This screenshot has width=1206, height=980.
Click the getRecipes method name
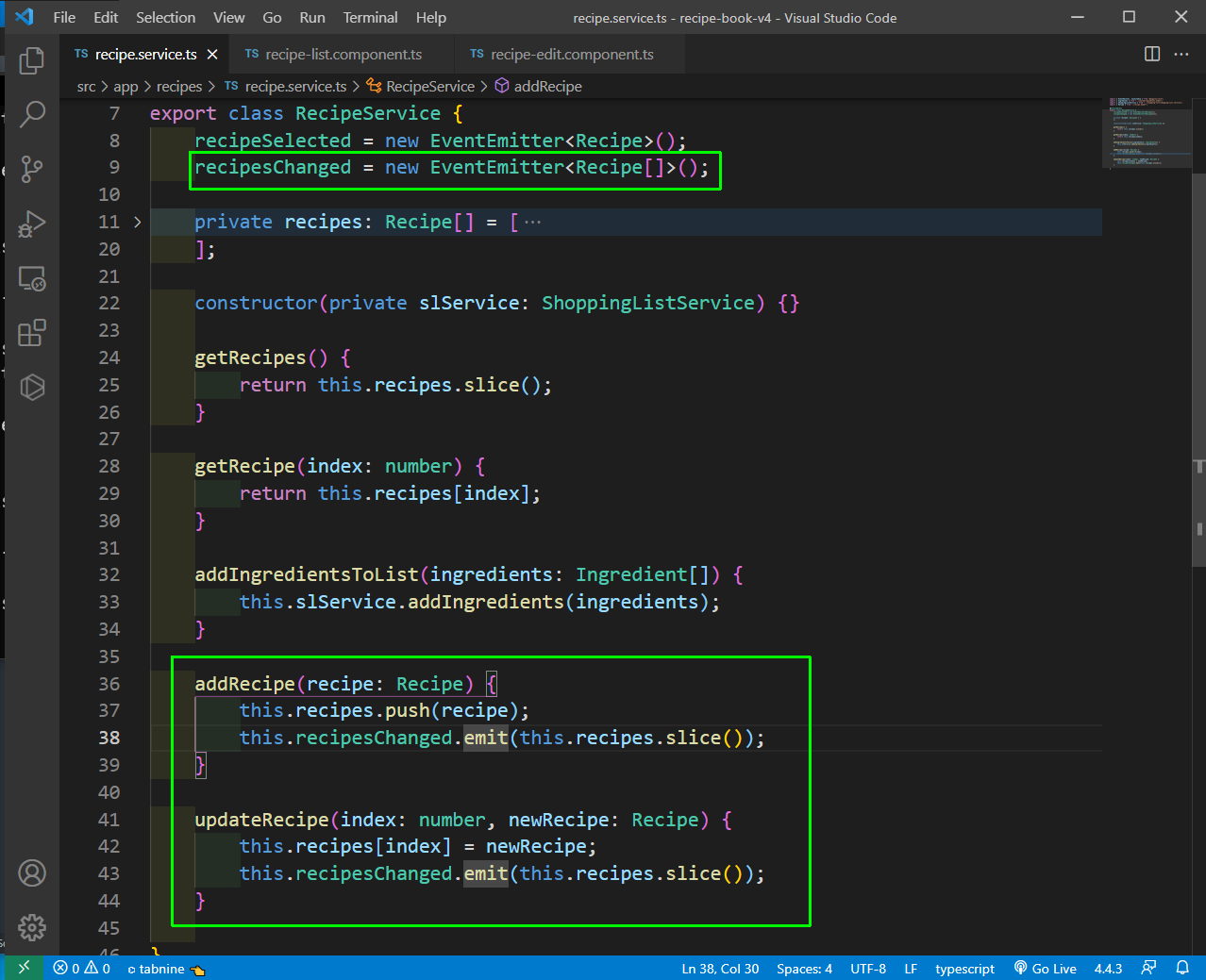point(250,358)
